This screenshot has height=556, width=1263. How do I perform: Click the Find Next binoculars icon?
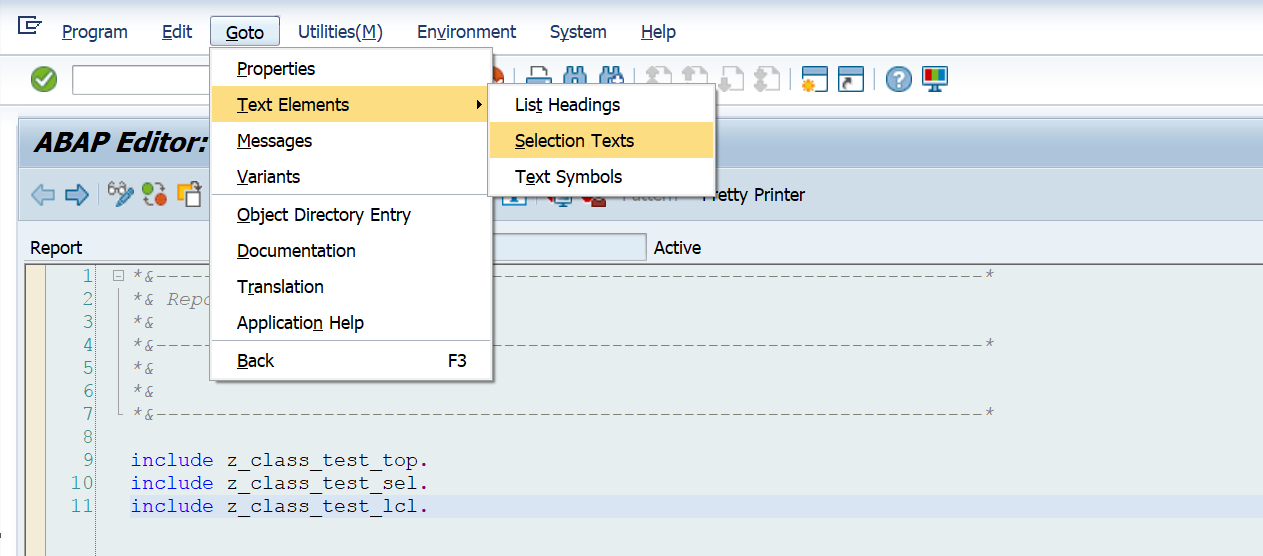pos(611,79)
